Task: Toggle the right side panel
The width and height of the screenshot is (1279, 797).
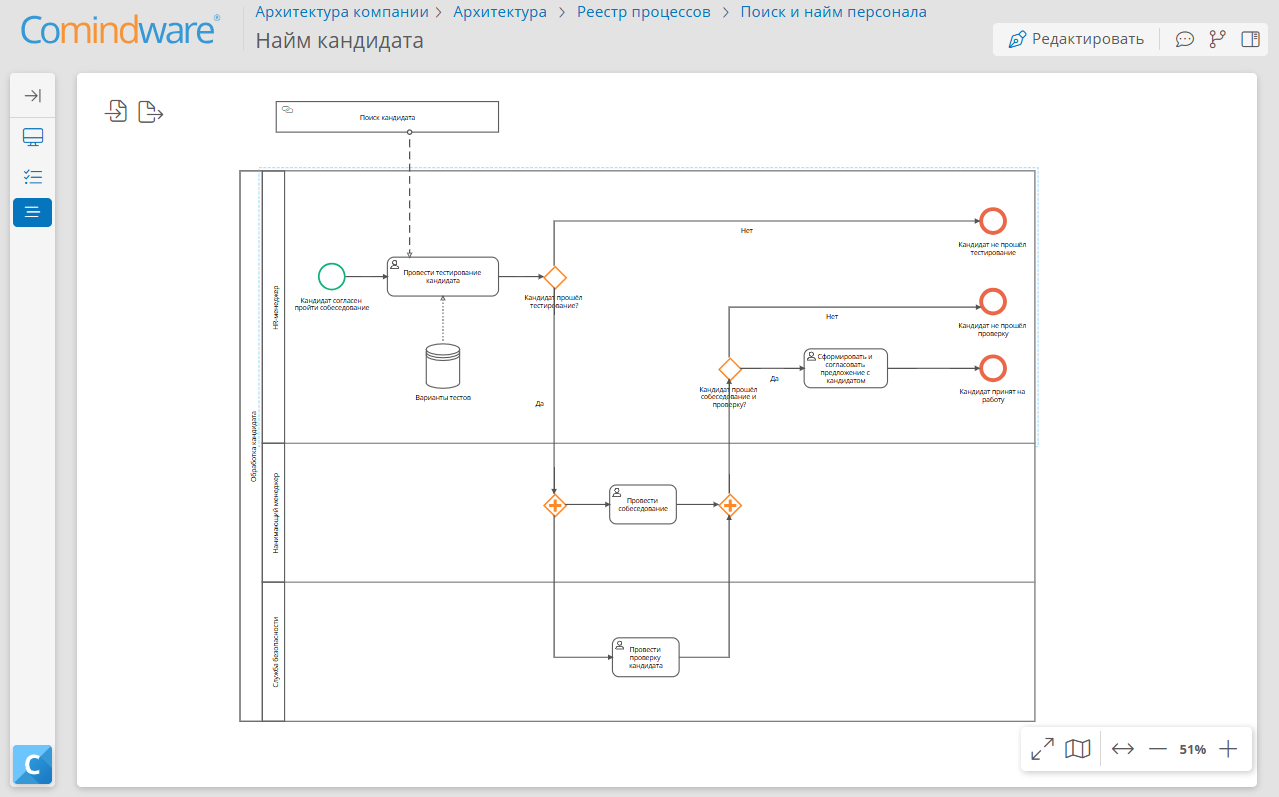Action: (x=1250, y=39)
